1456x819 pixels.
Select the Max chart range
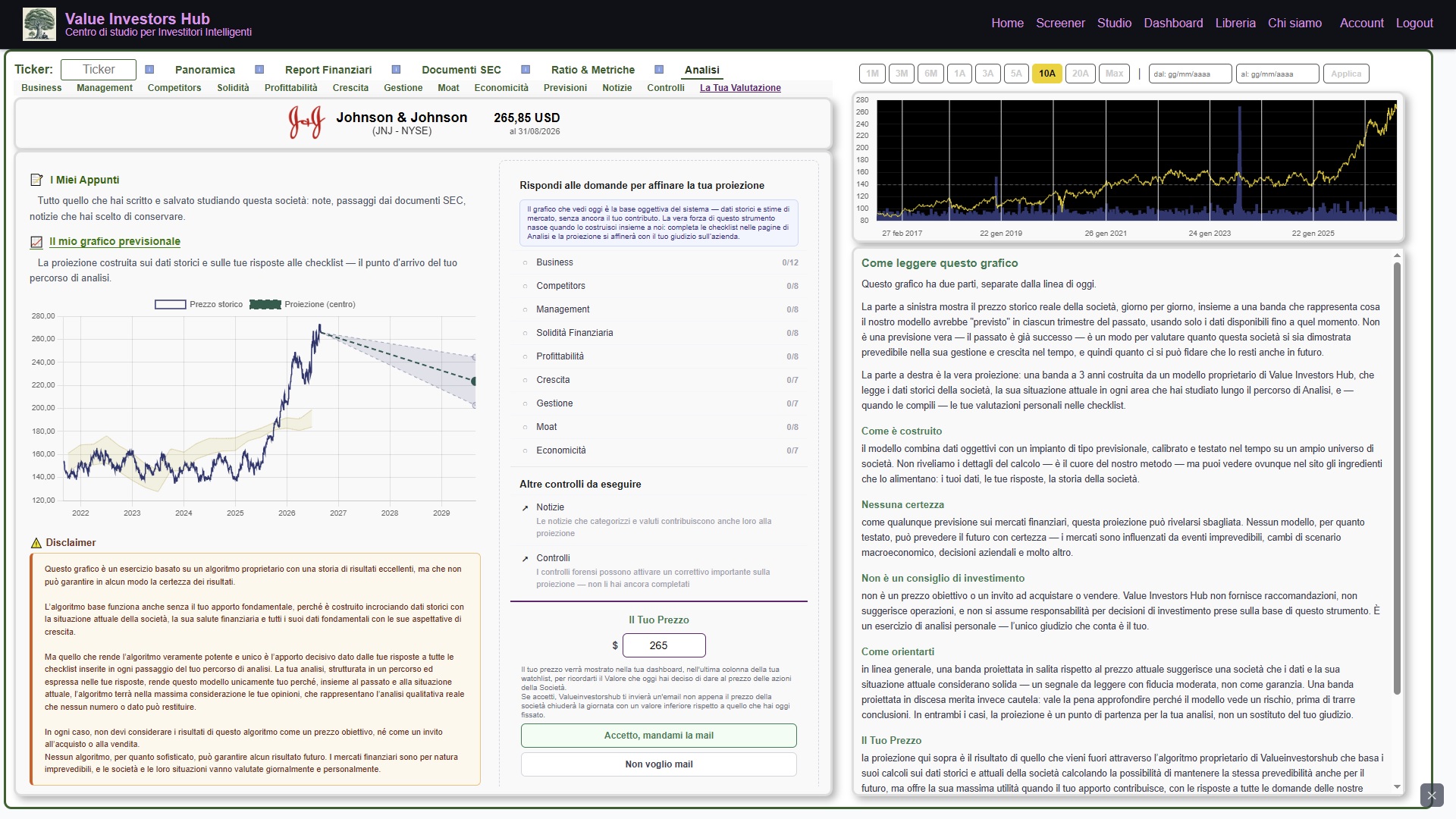pos(1114,74)
